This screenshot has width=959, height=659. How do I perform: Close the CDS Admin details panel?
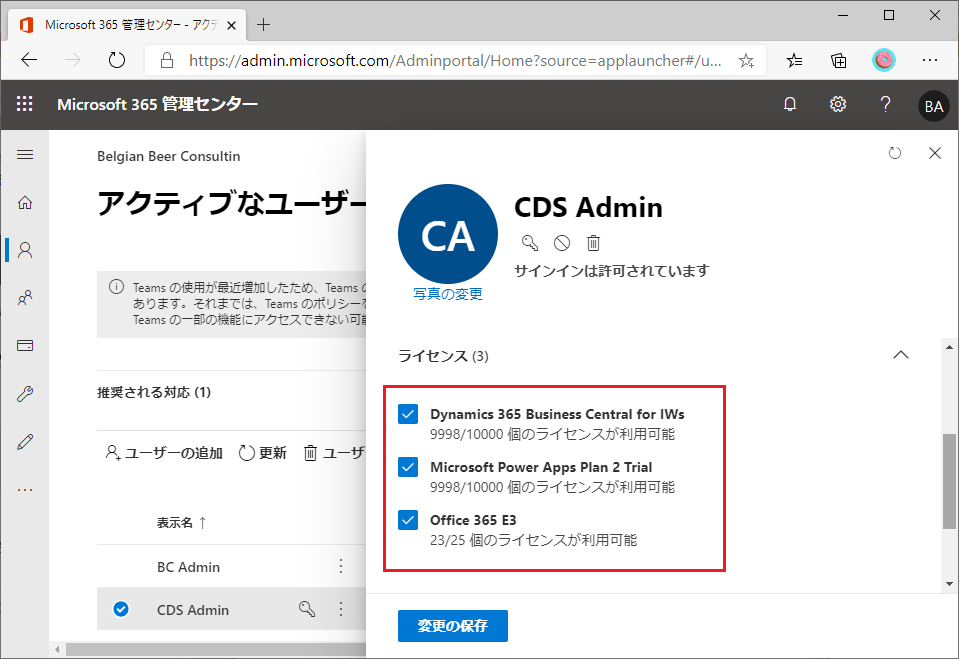pyautogui.click(x=935, y=153)
